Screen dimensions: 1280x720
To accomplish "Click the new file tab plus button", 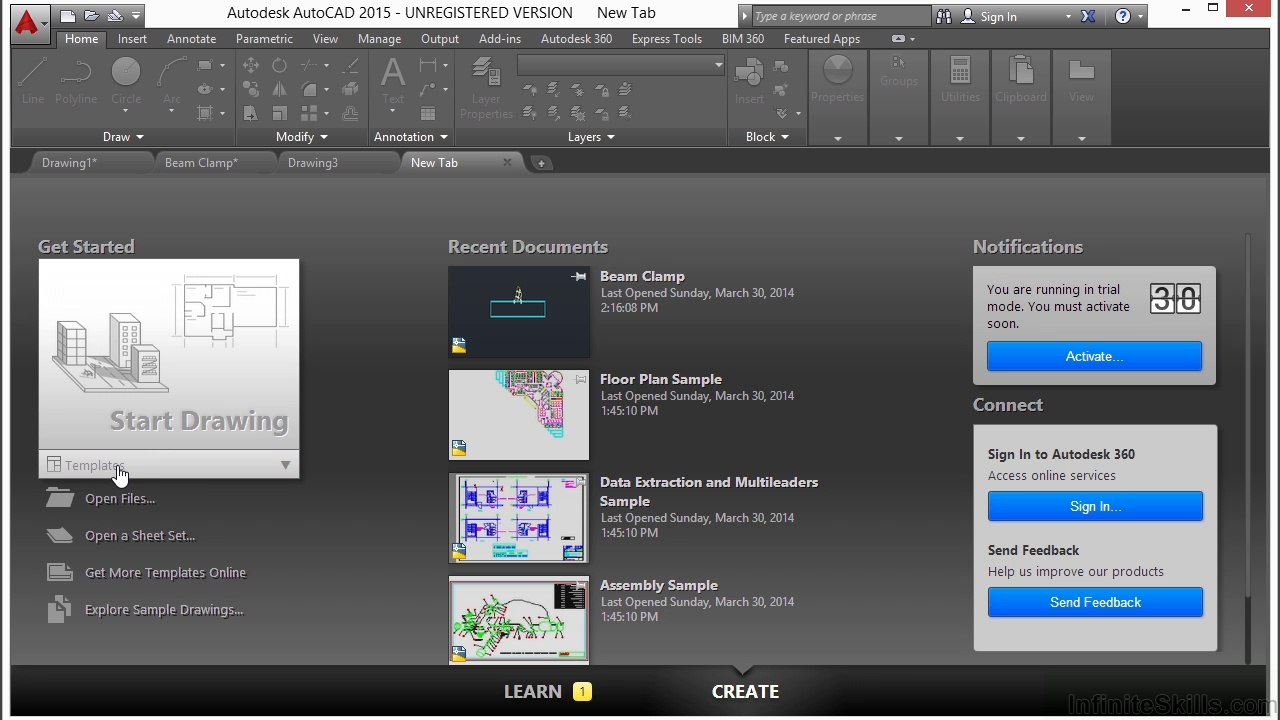I will coord(541,163).
